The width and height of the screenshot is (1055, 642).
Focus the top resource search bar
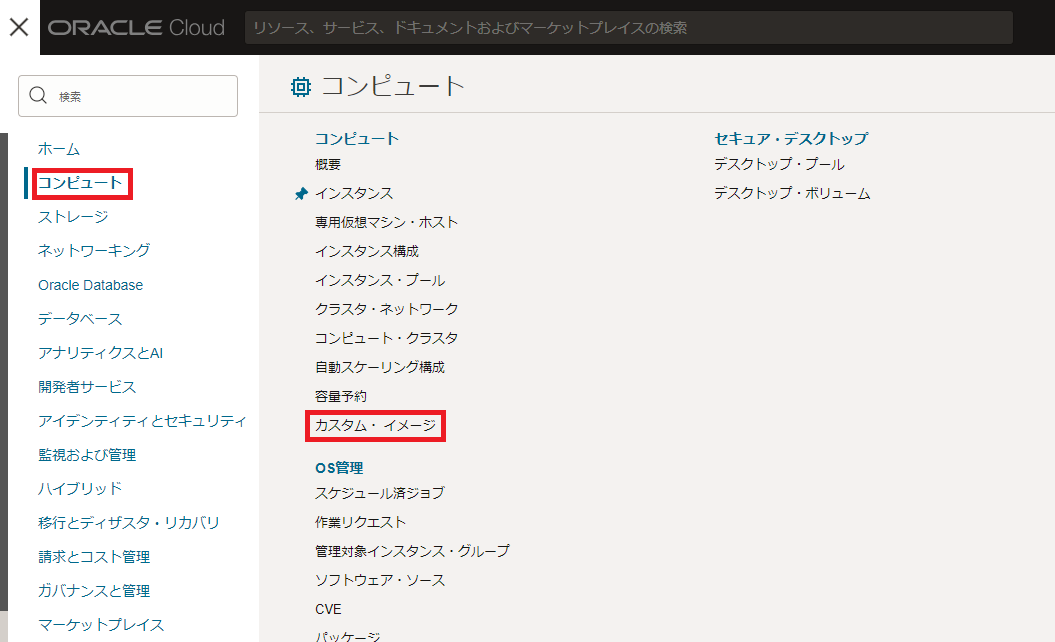click(628, 28)
